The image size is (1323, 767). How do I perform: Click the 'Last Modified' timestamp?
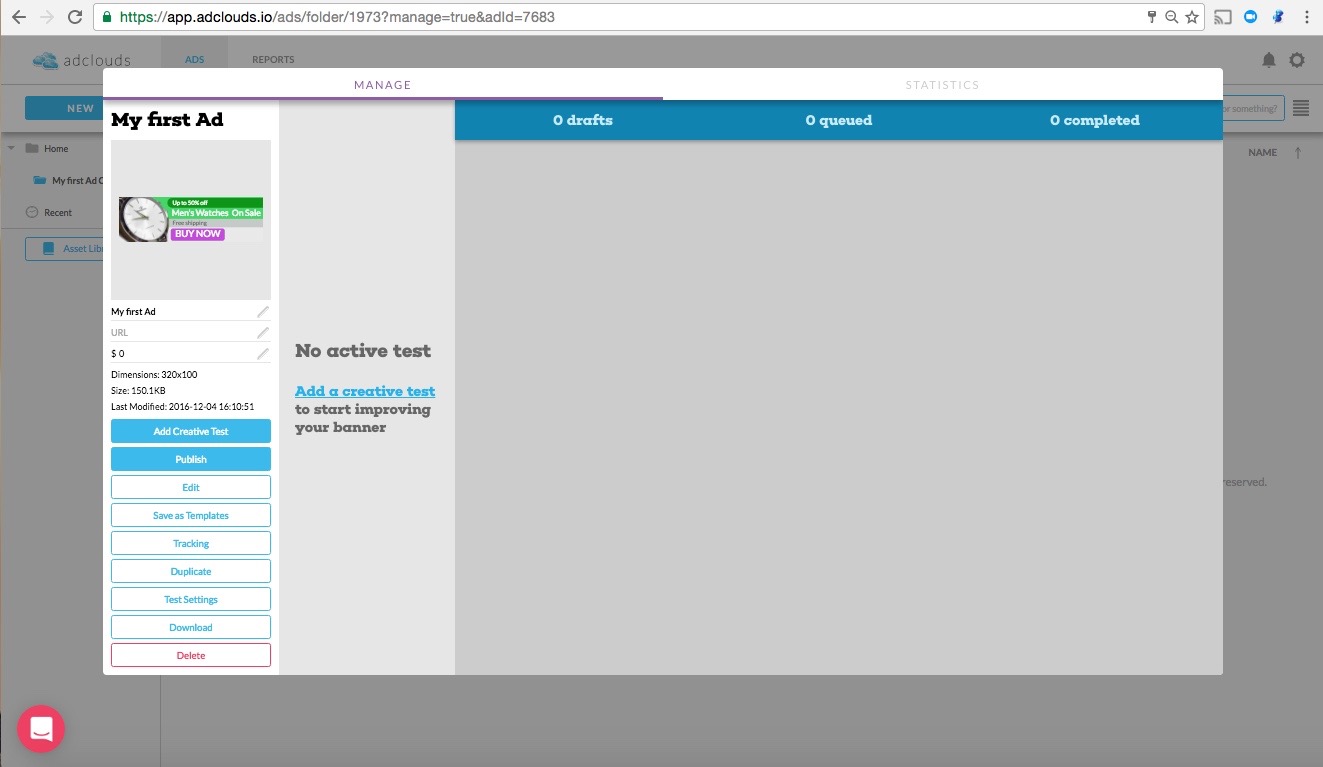click(183, 407)
